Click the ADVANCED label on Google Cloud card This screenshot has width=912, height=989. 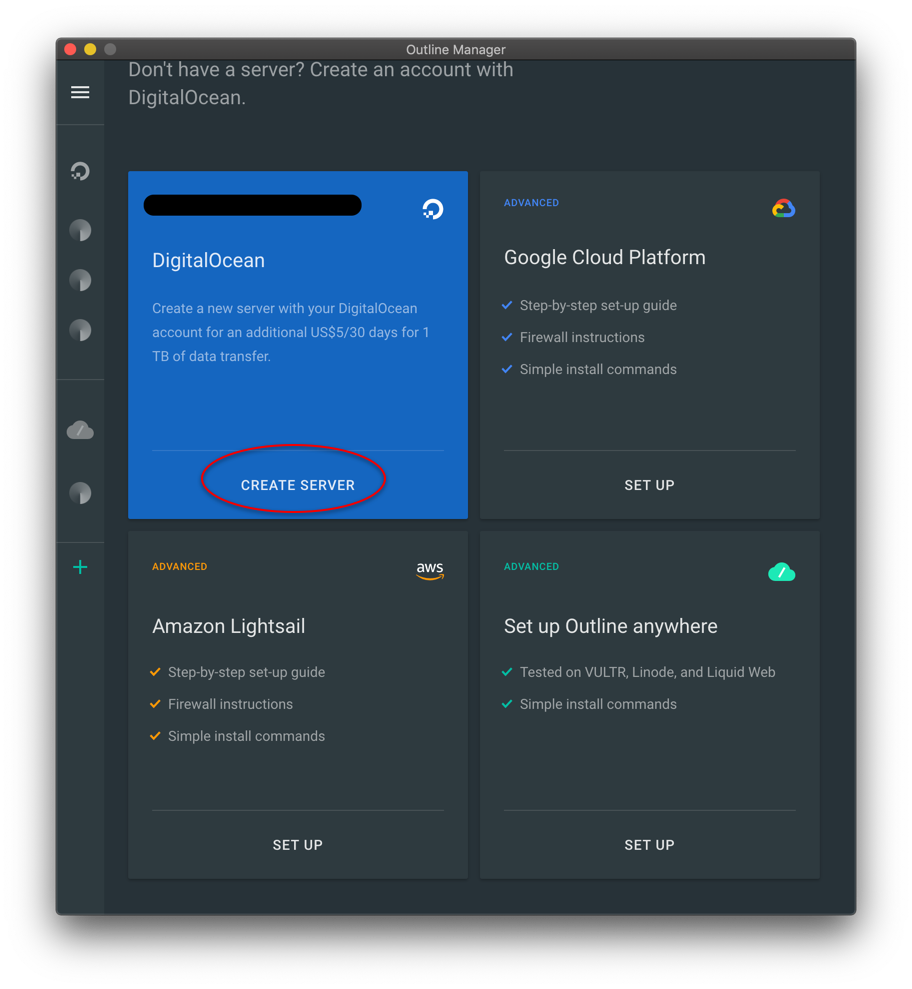pos(531,202)
